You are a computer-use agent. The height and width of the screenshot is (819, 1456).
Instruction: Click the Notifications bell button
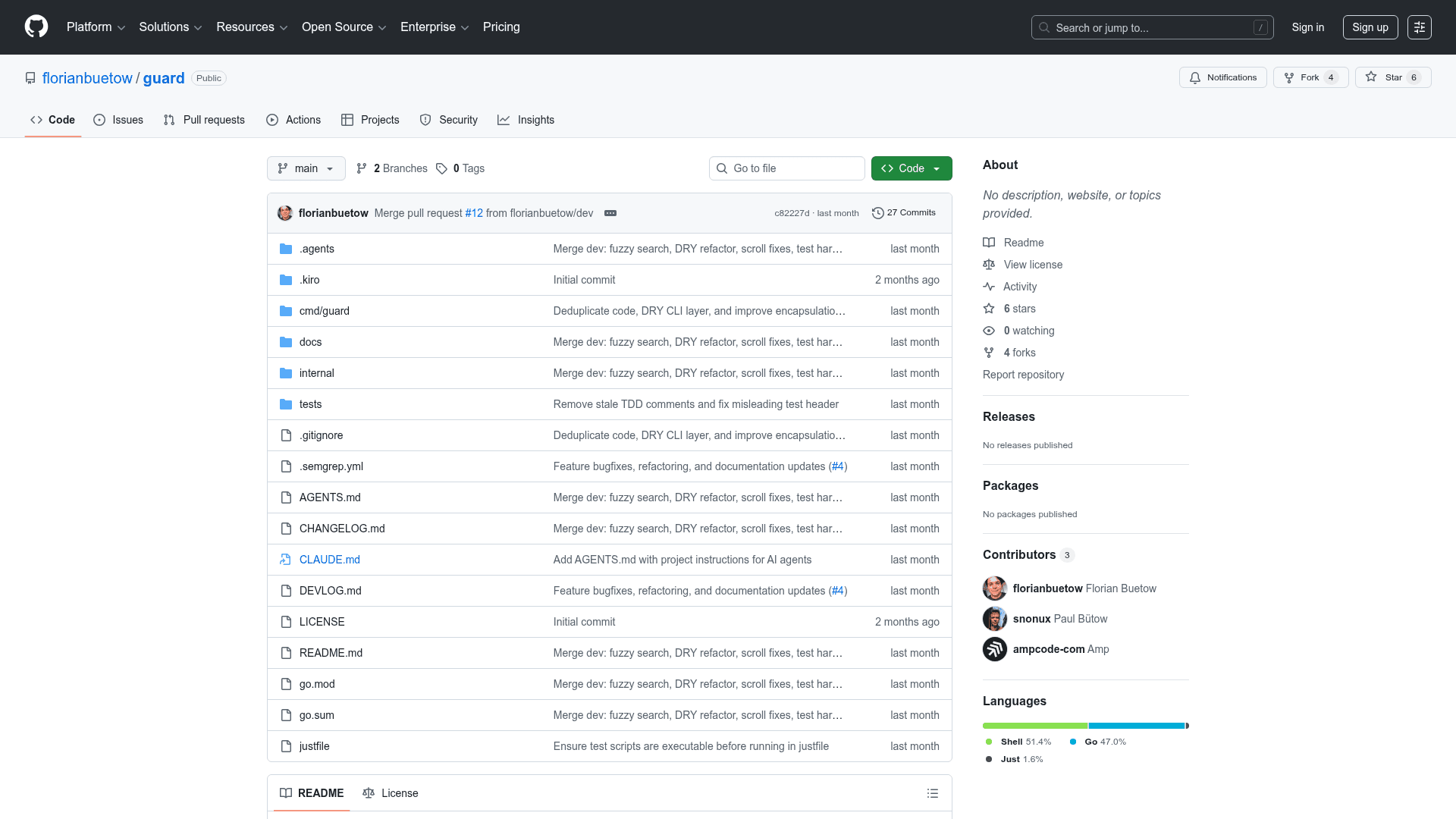click(x=1222, y=77)
